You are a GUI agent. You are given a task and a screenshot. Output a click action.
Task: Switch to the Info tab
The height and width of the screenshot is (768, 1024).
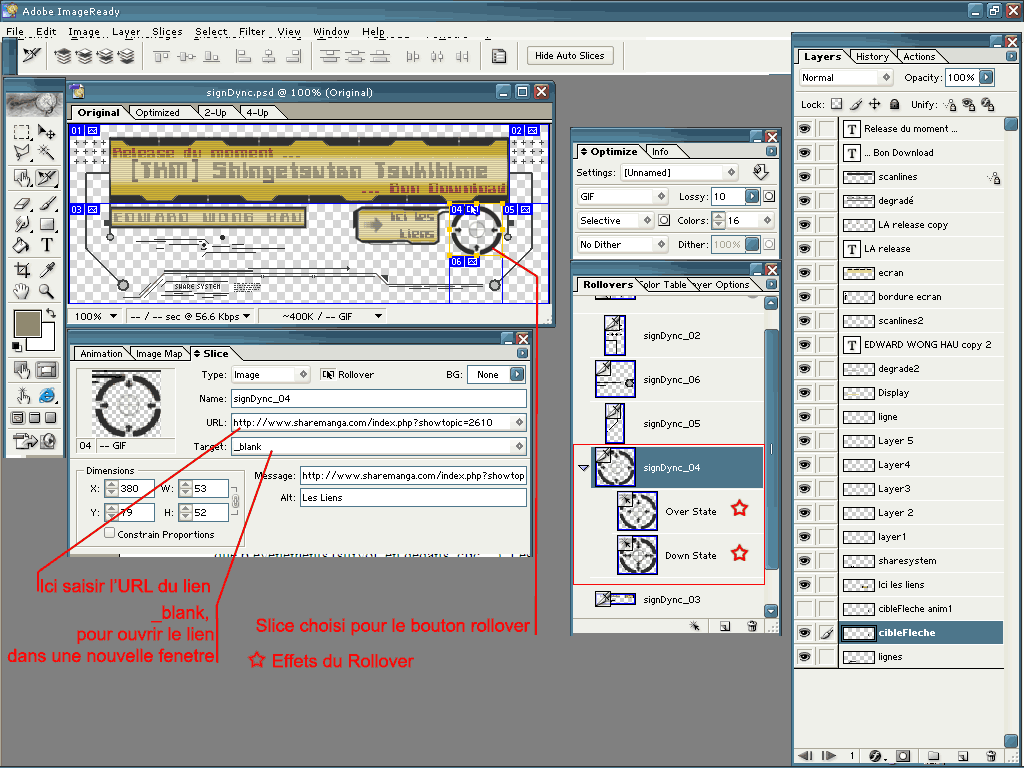tap(660, 152)
